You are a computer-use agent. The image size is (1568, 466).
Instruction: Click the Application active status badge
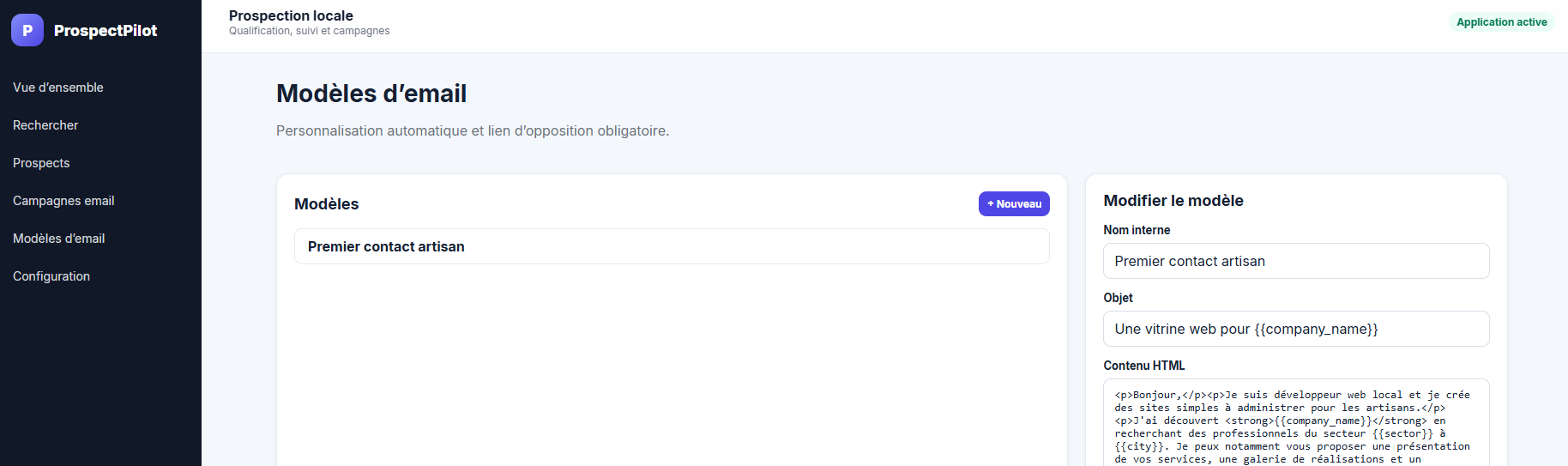tap(1501, 22)
